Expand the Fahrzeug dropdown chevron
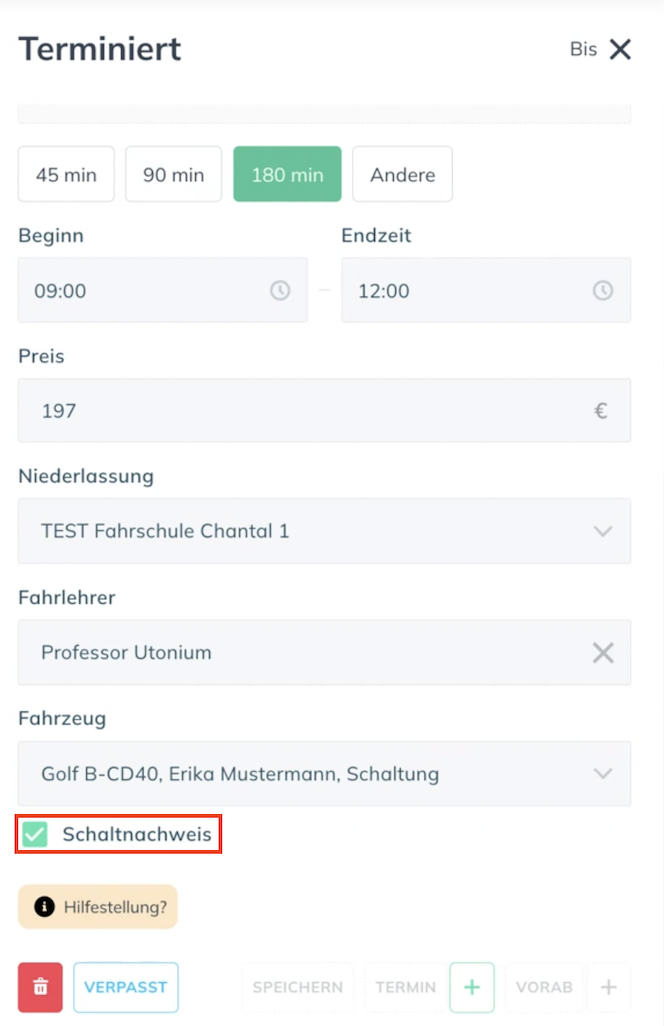664x1026 pixels. click(x=603, y=773)
